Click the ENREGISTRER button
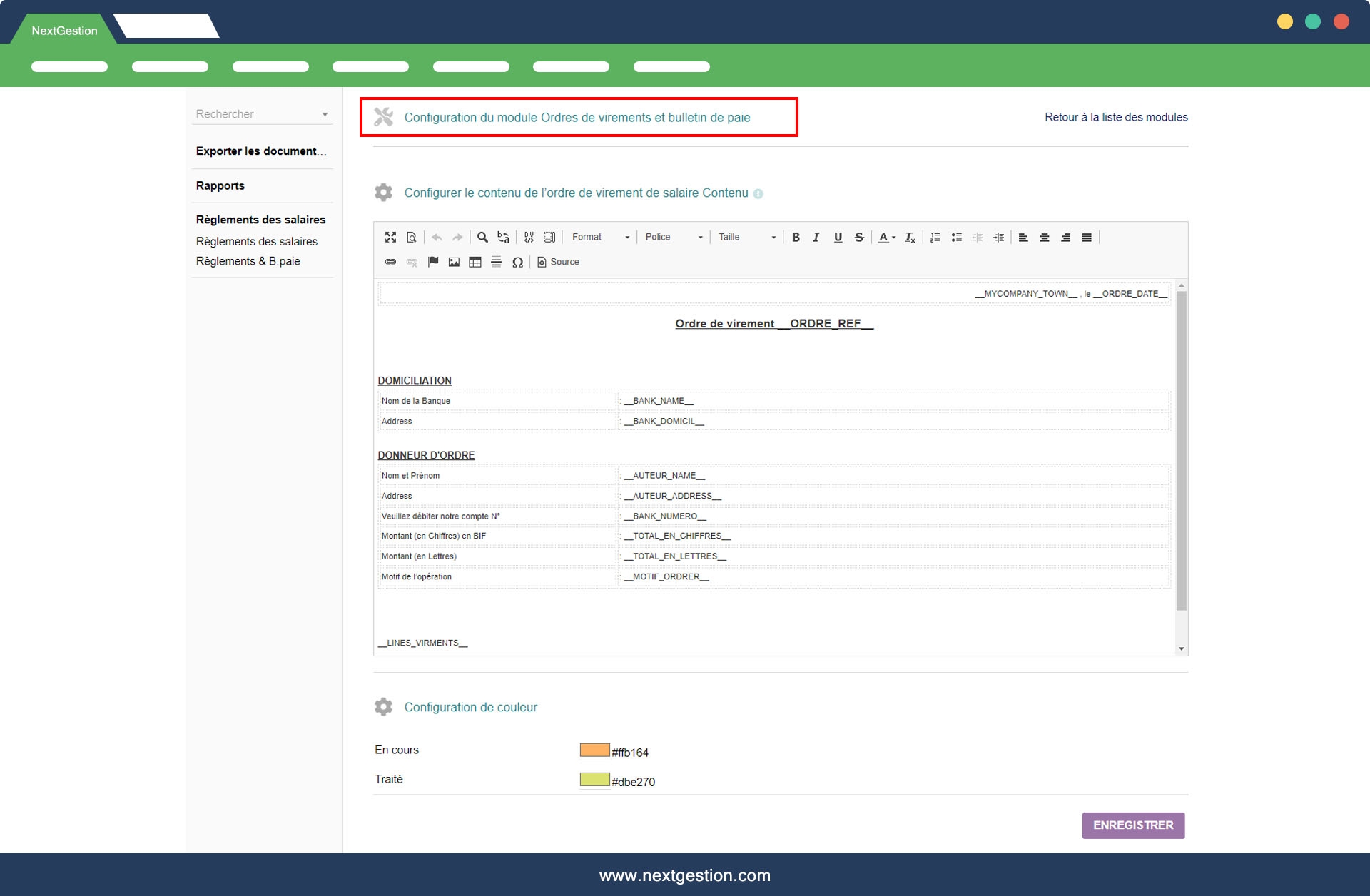This screenshot has height=896, width=1370. point(1133,825)
